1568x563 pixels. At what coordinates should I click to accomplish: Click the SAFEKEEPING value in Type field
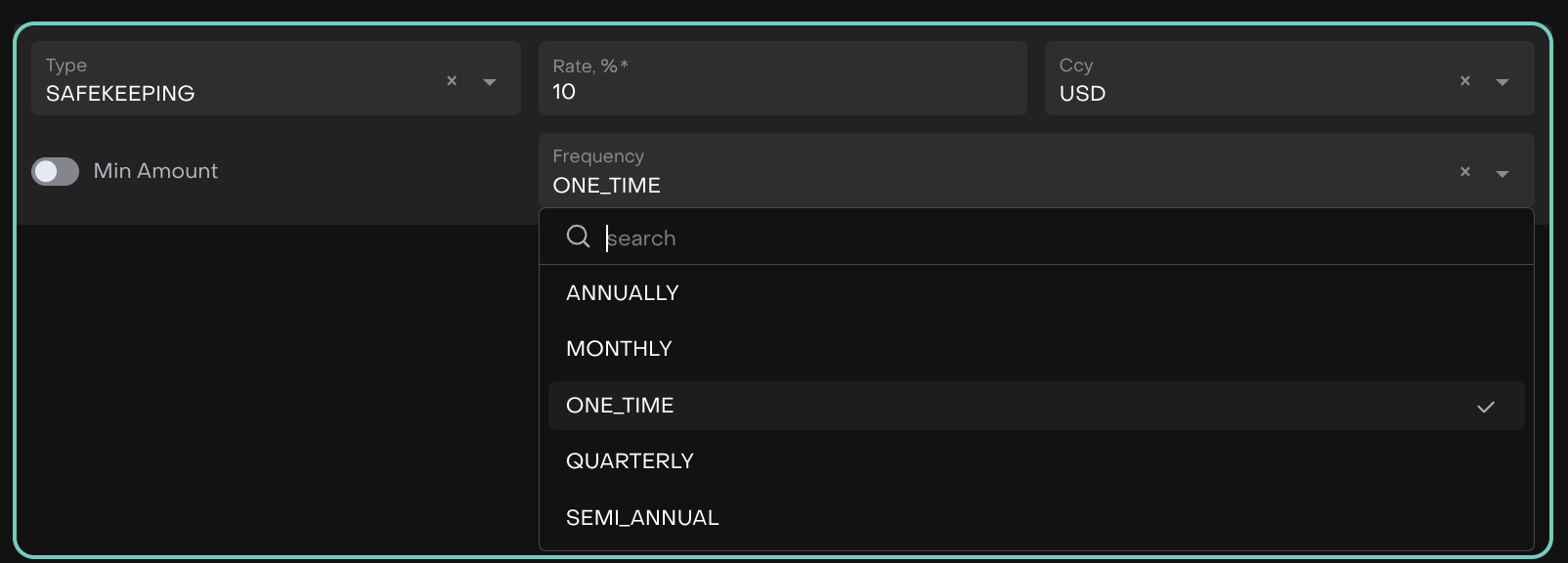point(120,94)
